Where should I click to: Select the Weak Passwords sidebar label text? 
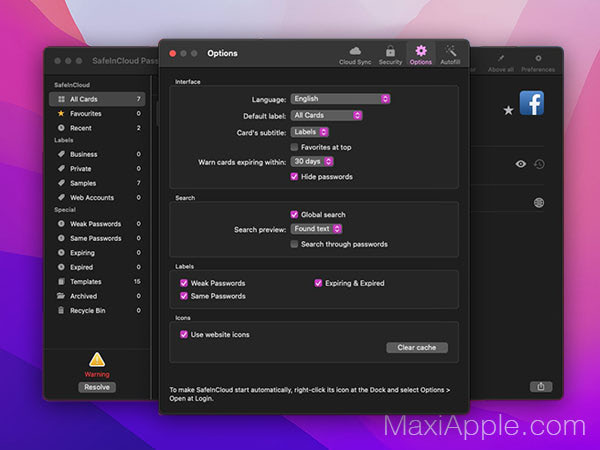95,224
